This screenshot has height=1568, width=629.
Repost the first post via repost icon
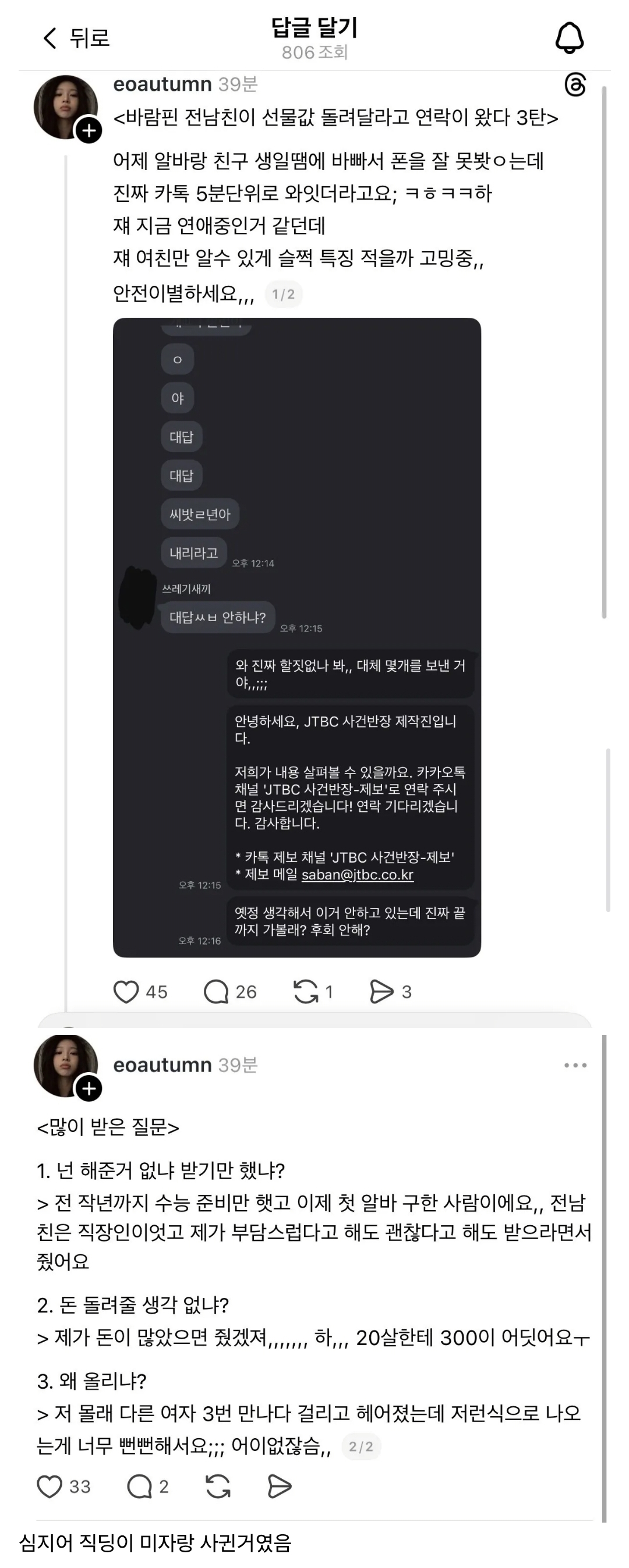[306, 992]
